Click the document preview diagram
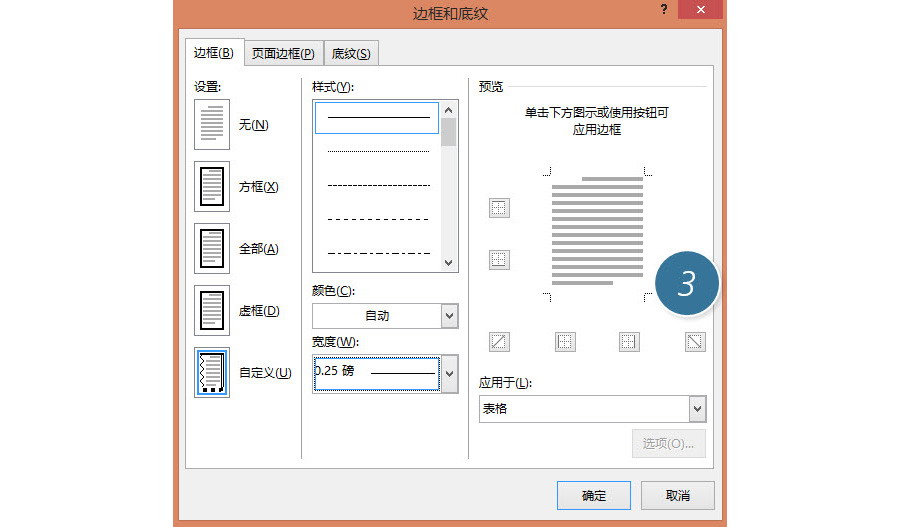The width and height of the screenshot is (900, 527). coord(597,234)
